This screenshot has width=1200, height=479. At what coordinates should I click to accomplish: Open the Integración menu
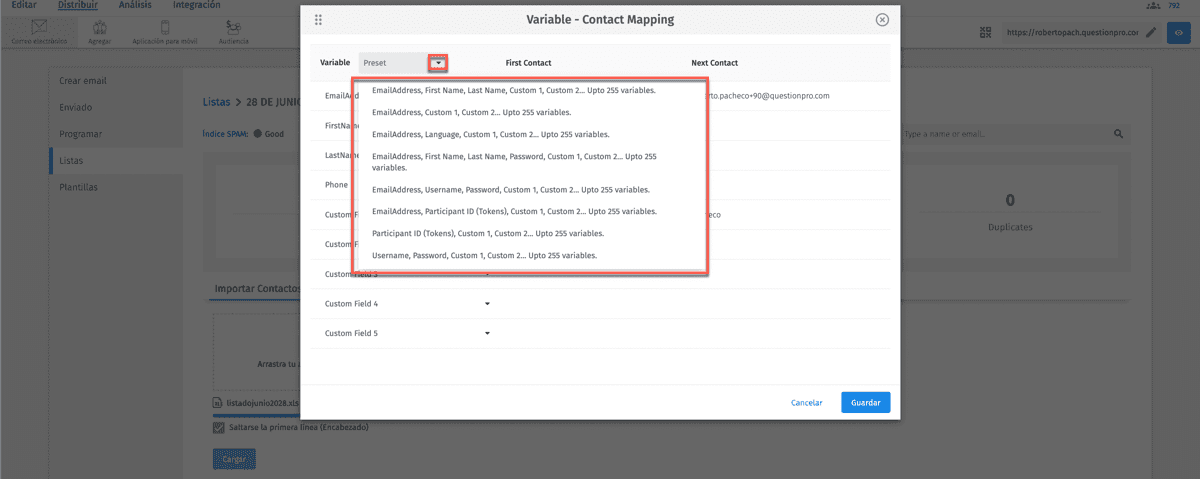pos(197,6)
